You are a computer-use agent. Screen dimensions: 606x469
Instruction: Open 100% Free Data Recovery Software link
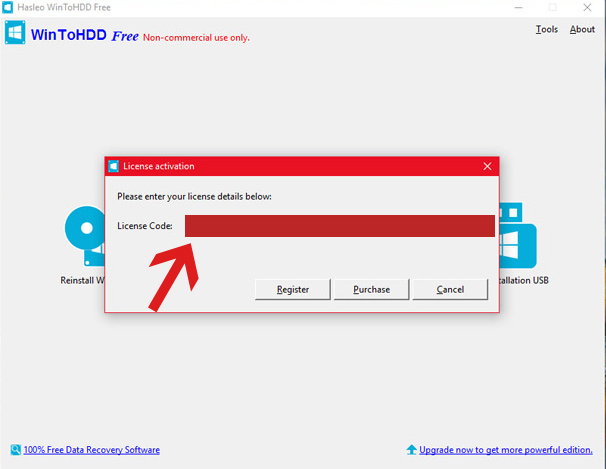[x=92, y=450]
